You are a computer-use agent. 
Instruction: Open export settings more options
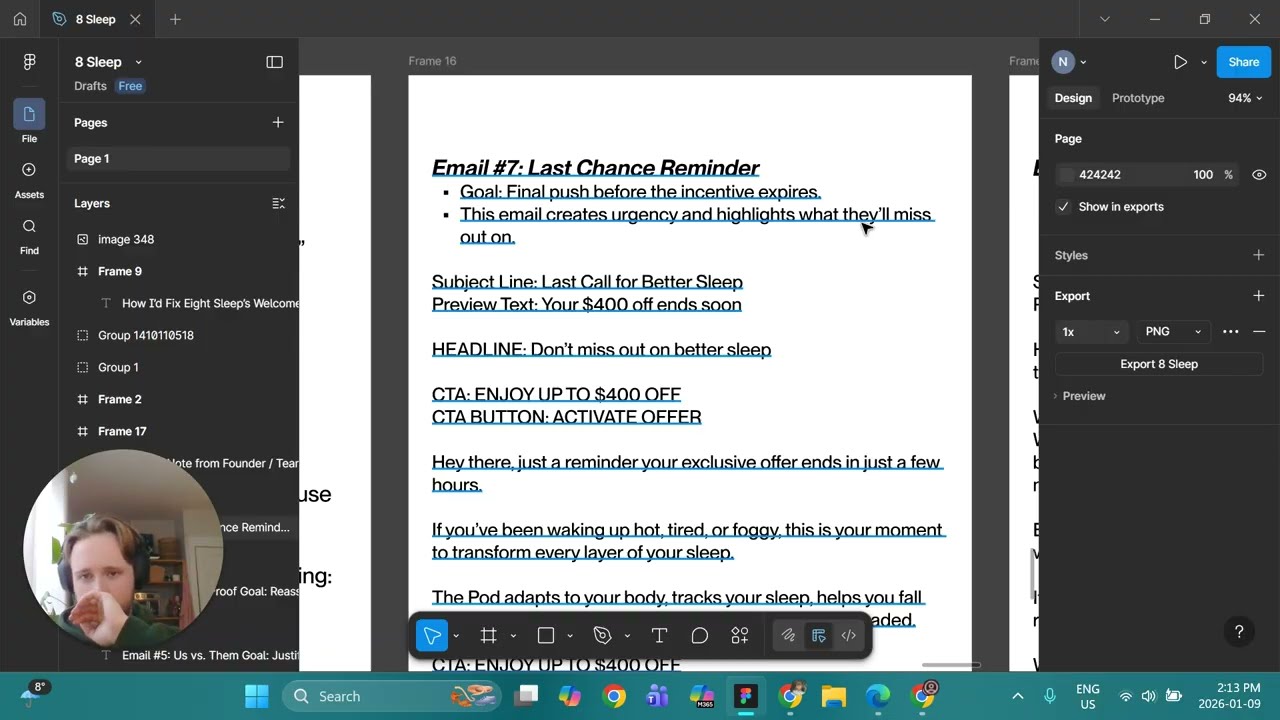point(1231,332)
